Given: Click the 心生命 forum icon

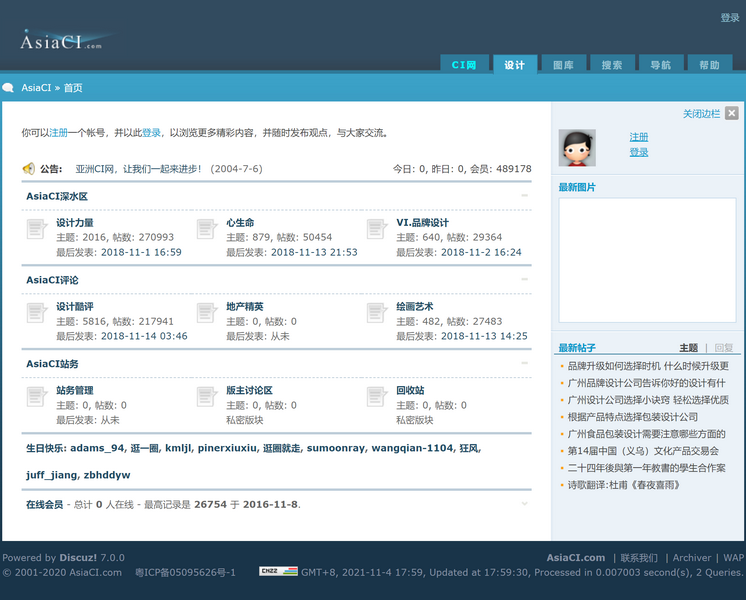Looking at the screenshot, I should [x=207, y=230].
